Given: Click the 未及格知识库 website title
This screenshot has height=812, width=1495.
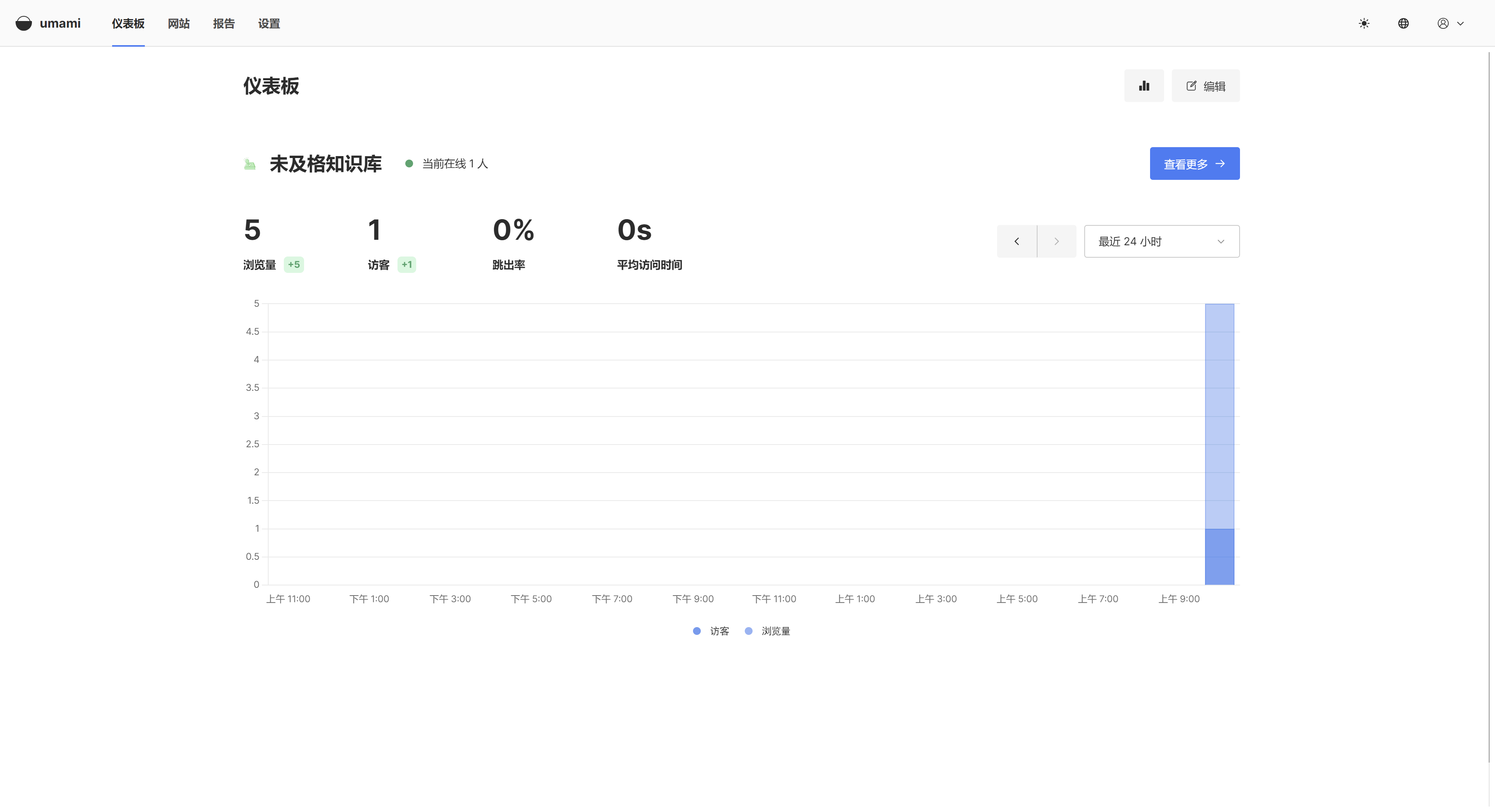Looking at the screenshot, I should point(325,164).
